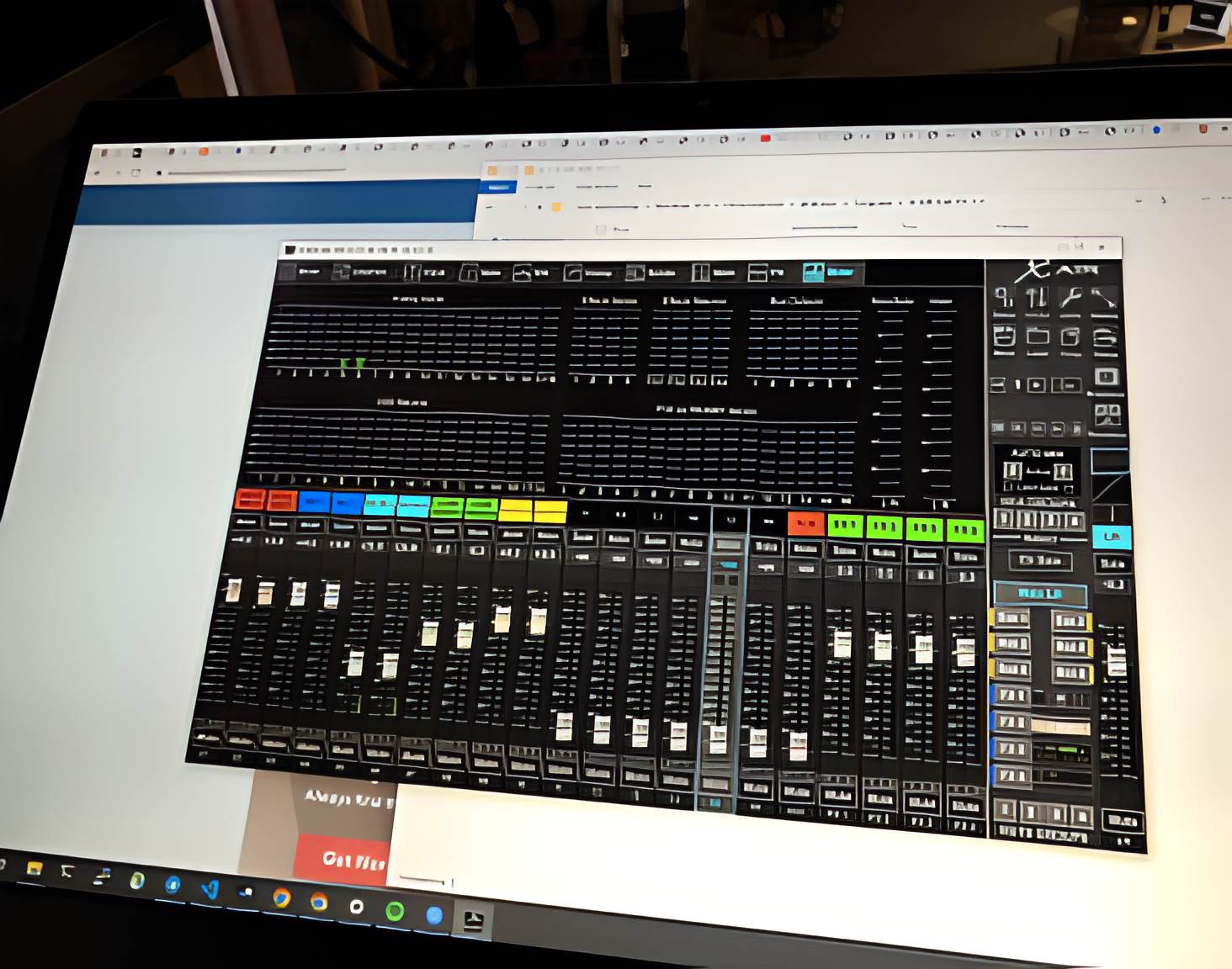Select the first yellow channel color label
1232x969 pixels.
pyautogui.click(x=516, y=510)
